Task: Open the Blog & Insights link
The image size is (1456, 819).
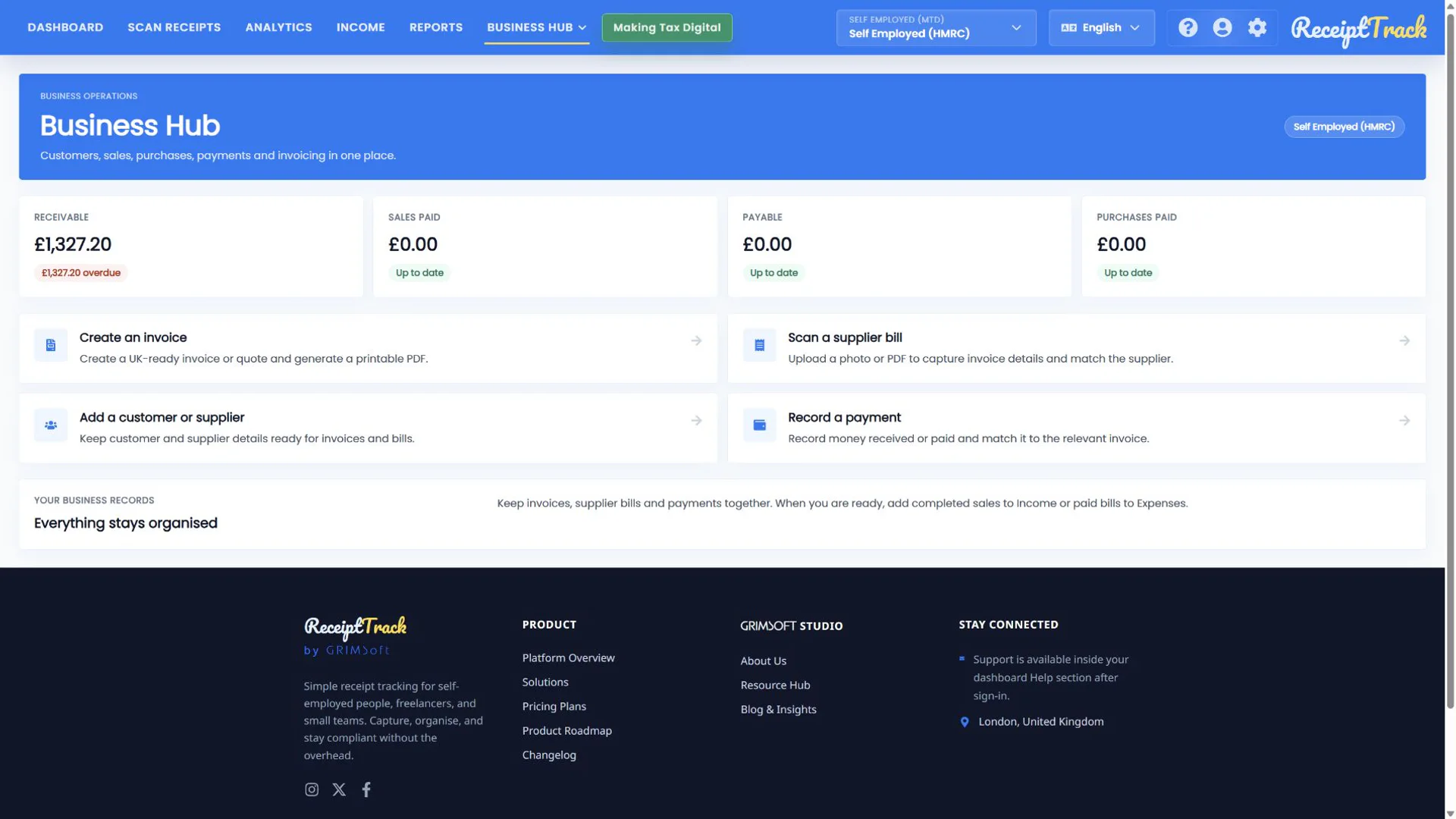Action: [778, 709]
